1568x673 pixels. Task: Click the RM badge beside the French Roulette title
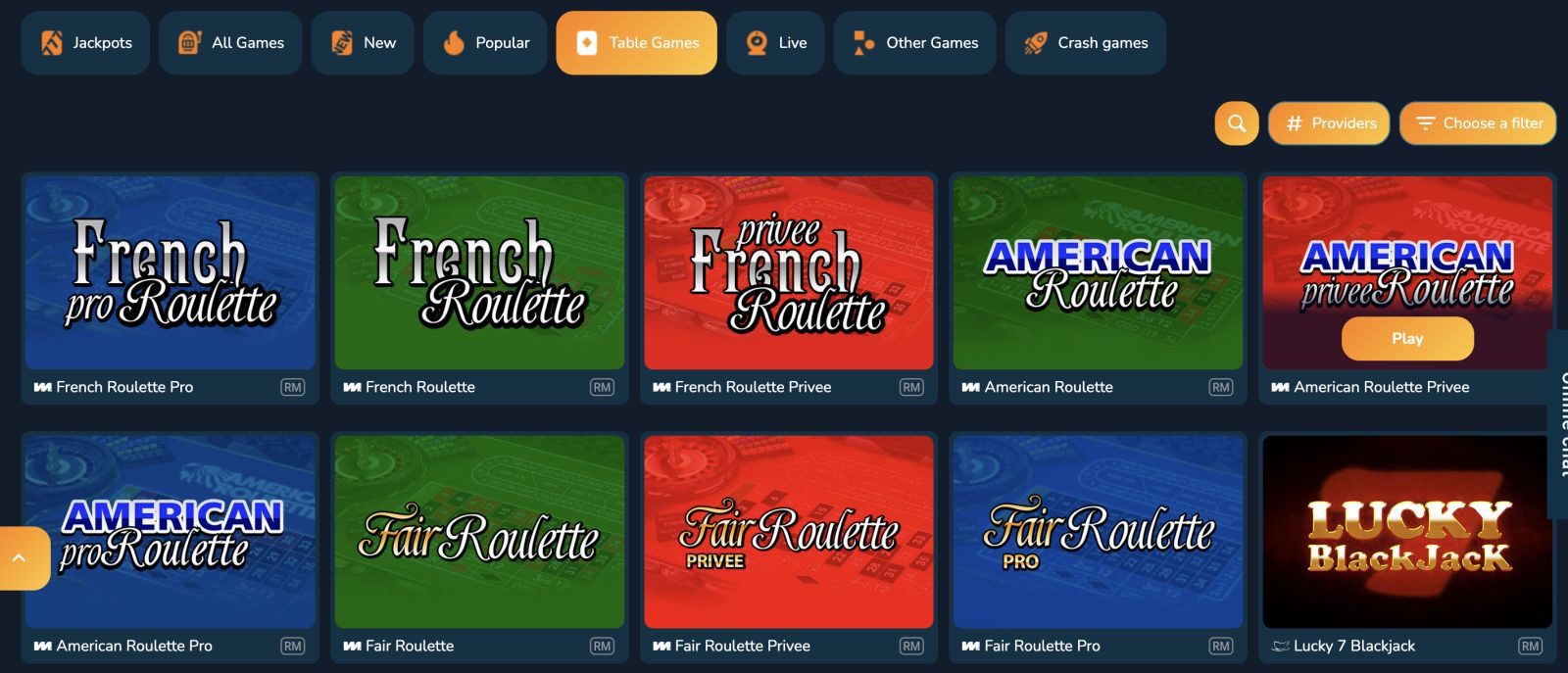602,388
